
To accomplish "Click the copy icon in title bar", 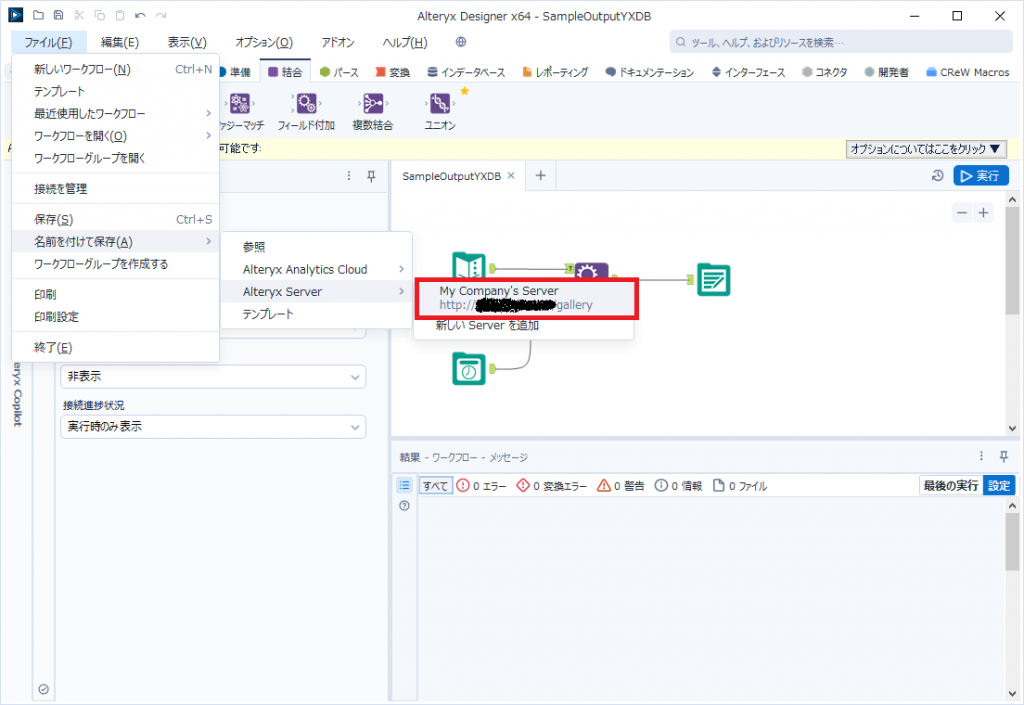I will pos(99,15).
